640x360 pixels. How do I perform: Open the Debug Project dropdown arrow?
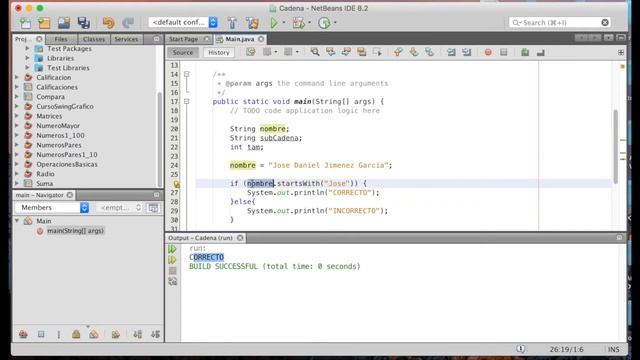[309, 23]
